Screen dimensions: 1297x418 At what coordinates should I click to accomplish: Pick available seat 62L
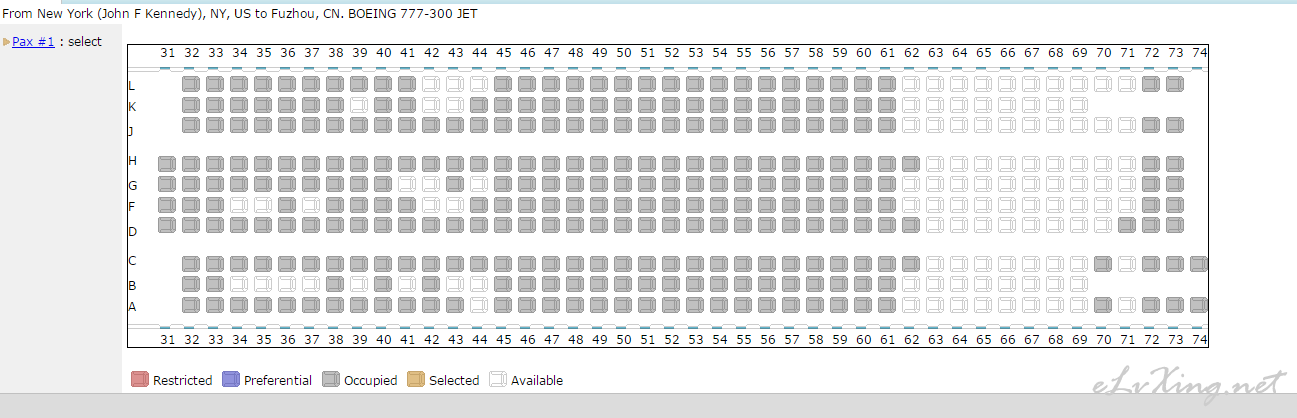[911, 84]
